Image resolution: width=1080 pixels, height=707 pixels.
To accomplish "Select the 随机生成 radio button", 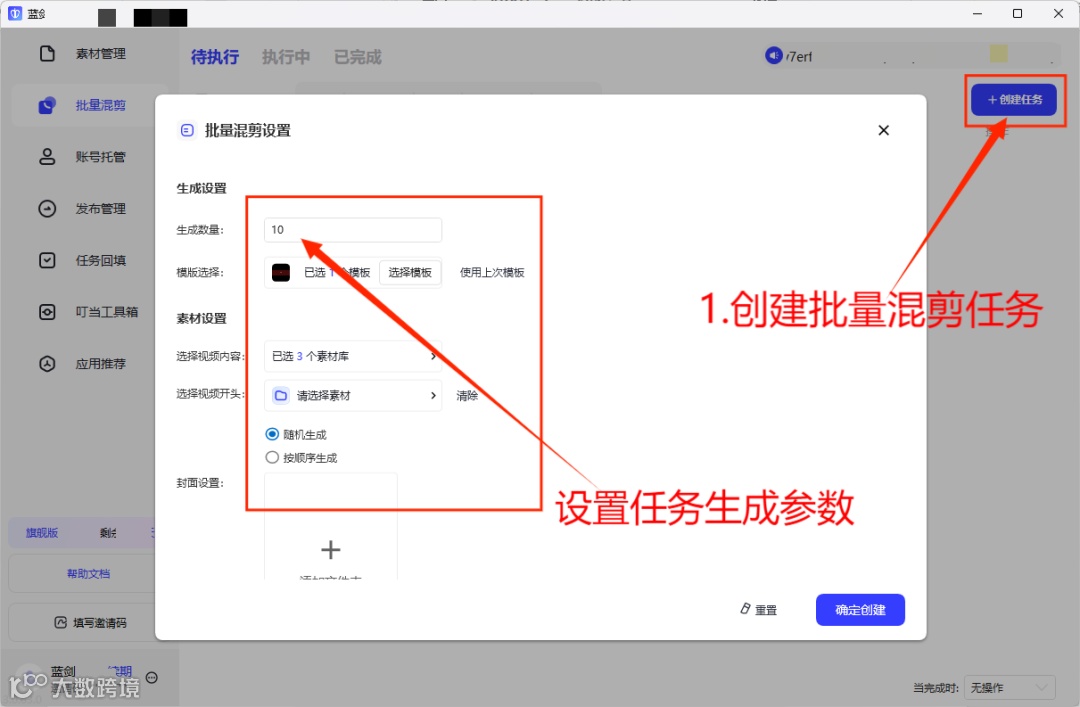I will pyautogui.click(x=272, y=434).
